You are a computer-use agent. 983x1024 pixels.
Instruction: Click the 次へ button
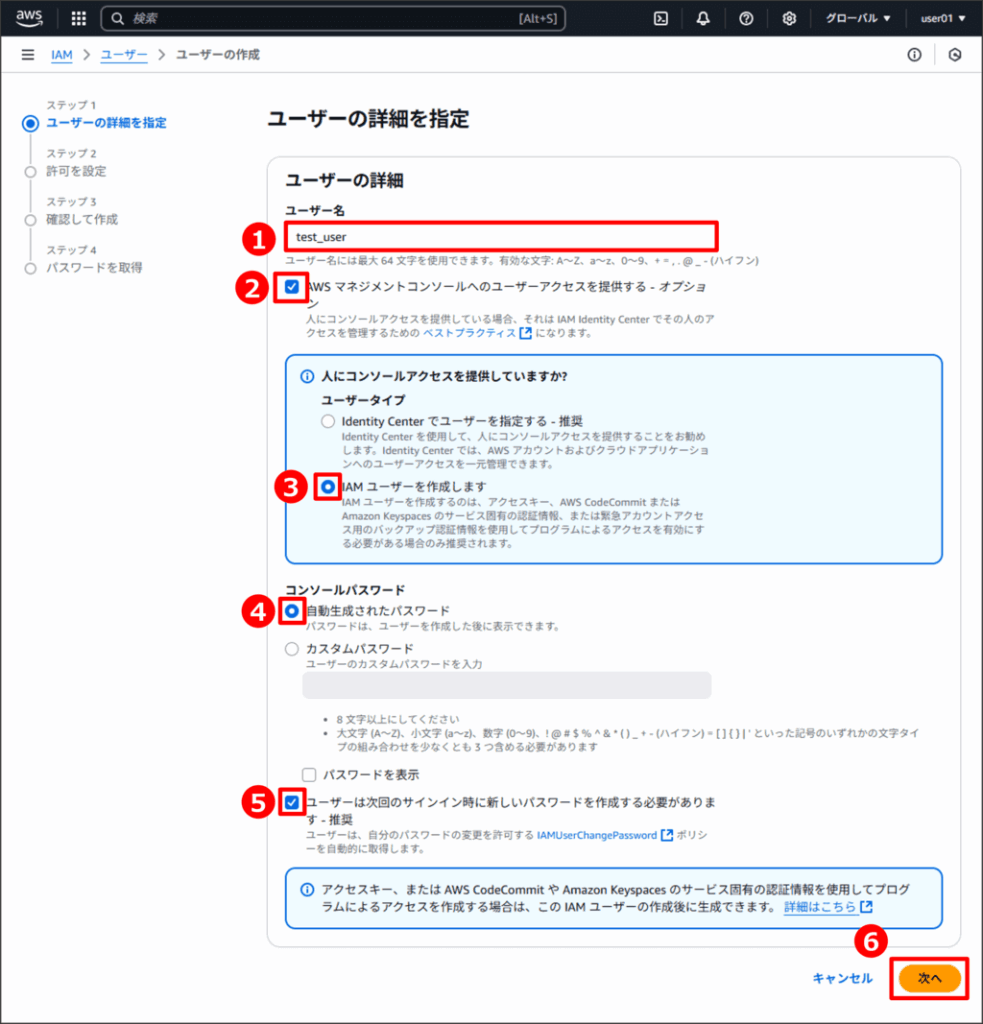pos(929,978)
